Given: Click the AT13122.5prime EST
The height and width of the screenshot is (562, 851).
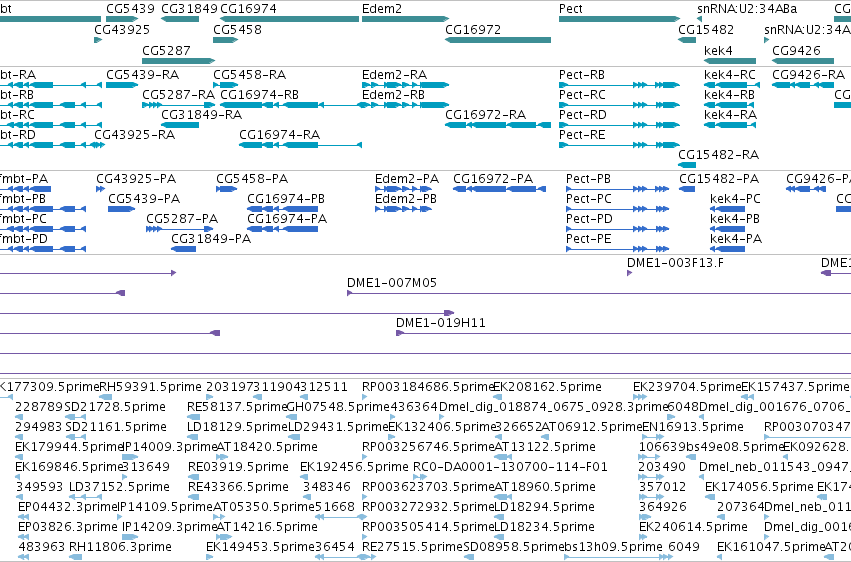Looking at the screenshot, I should pos(501,457).
